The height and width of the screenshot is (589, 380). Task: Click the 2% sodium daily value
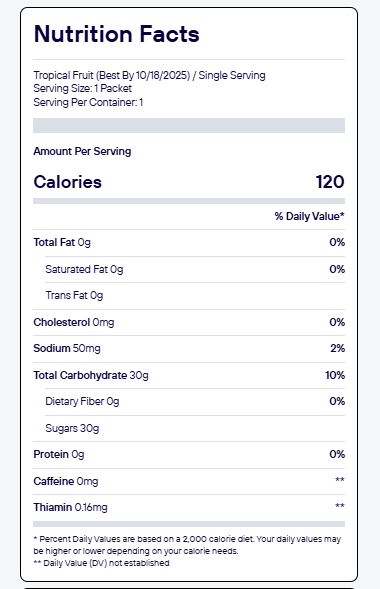338,348
